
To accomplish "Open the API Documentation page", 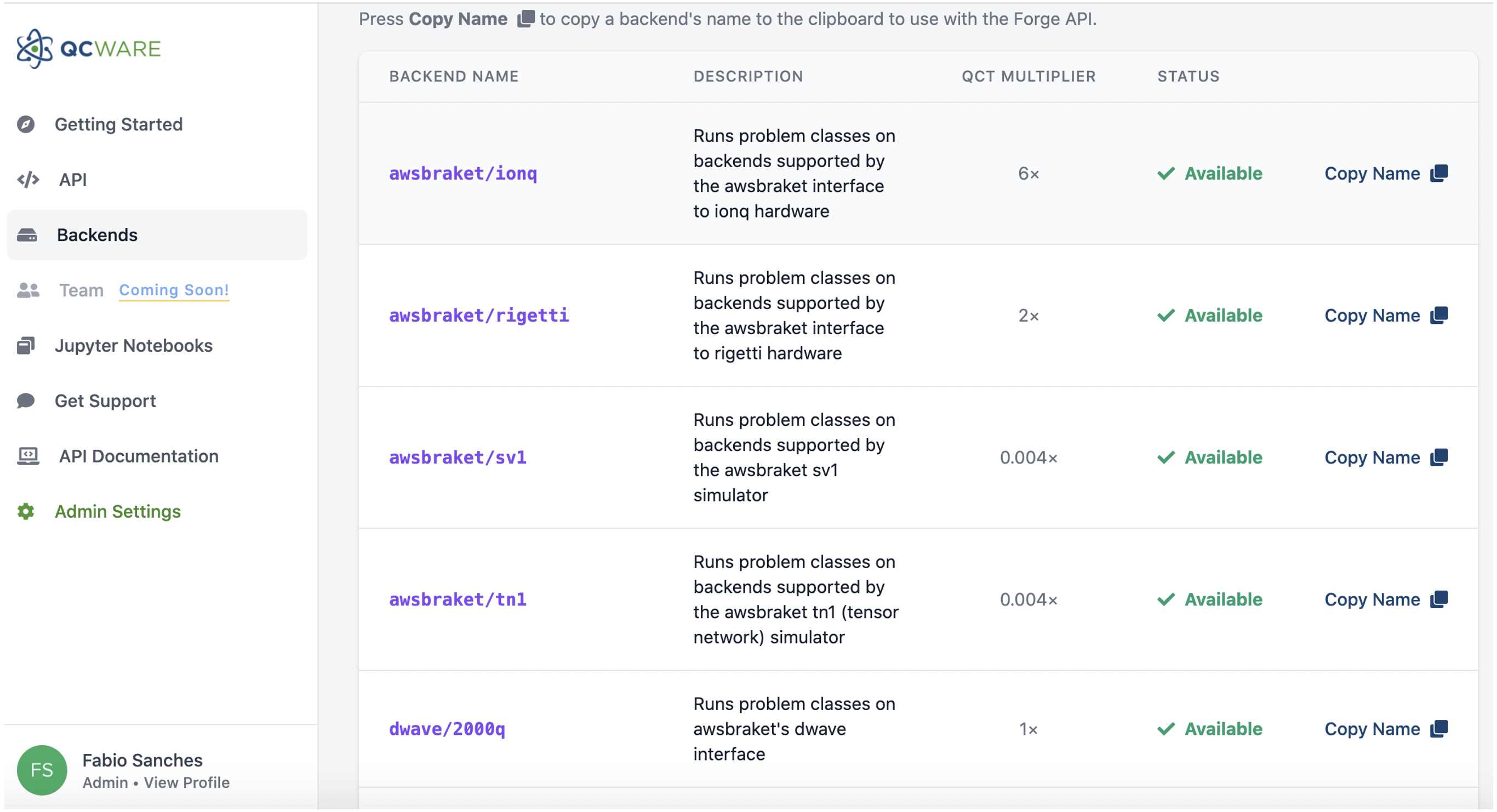I will click(x=138, y=456).
